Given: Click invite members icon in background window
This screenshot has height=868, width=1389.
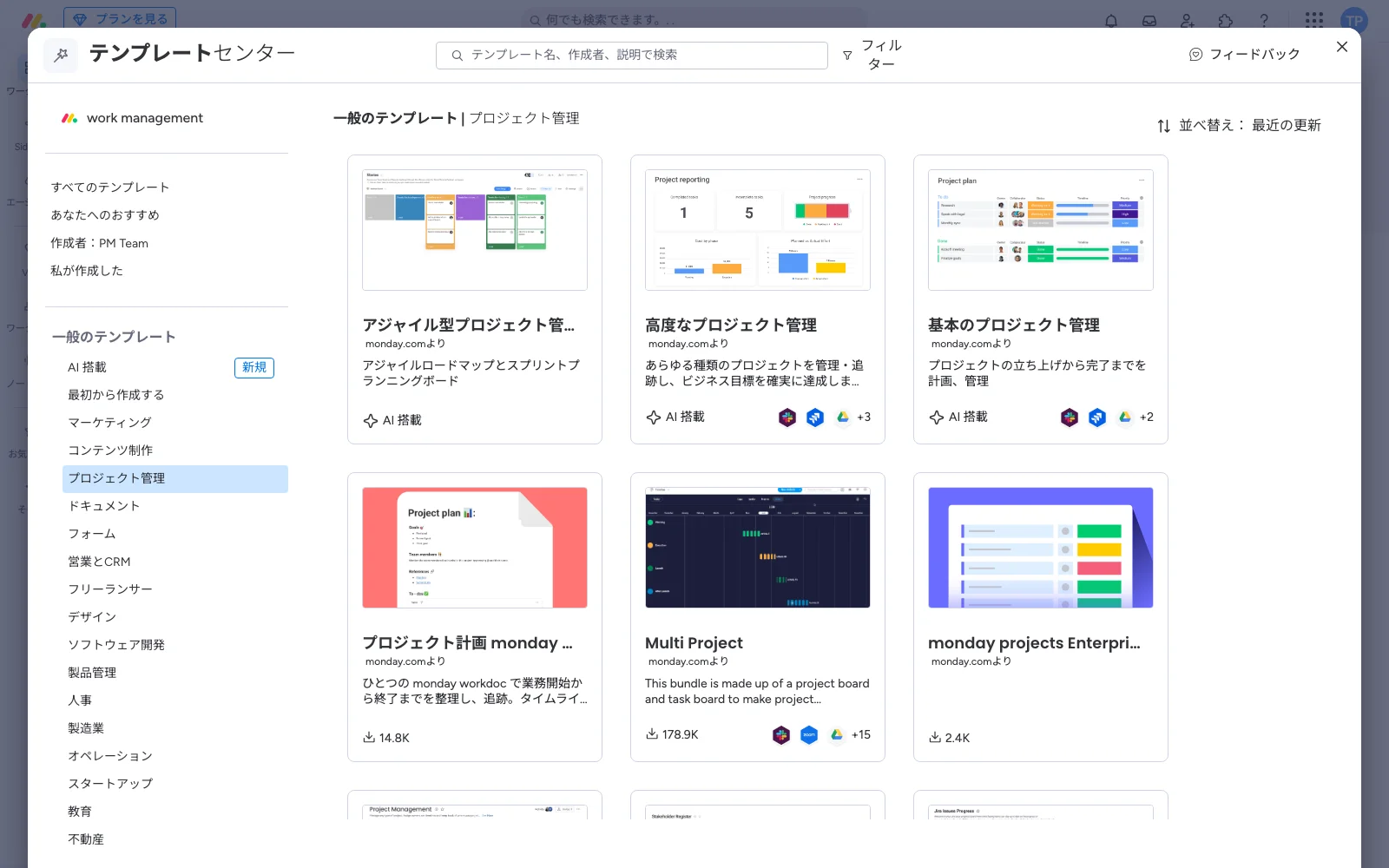Looking at the screenshot, I should click(x=1188, y=21).
